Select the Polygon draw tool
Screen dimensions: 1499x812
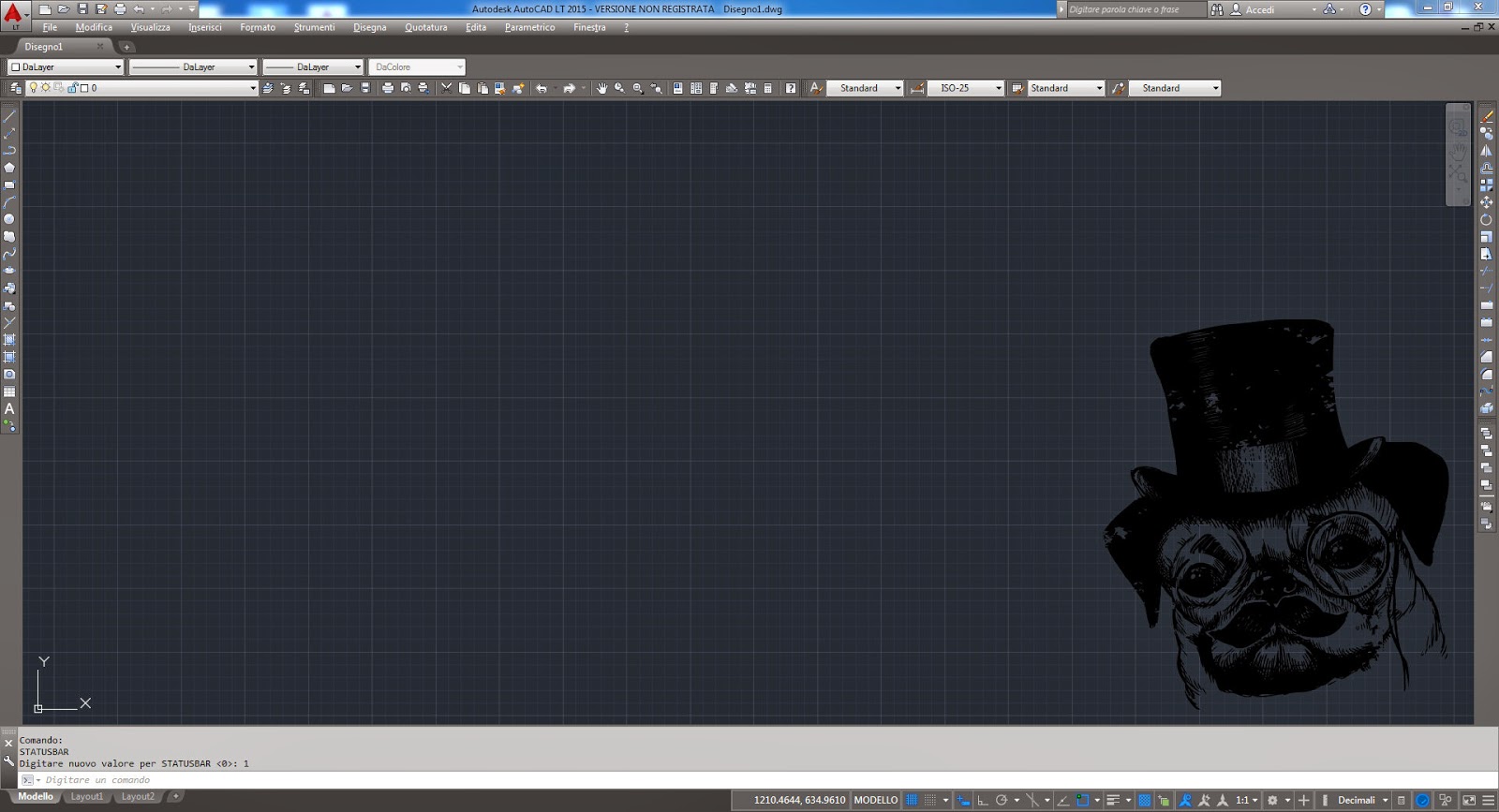9,168
